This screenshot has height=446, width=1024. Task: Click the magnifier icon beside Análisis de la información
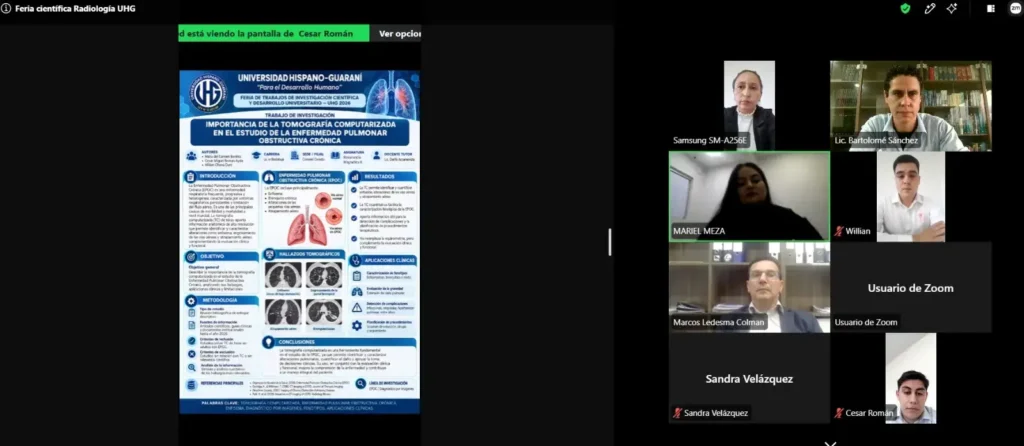[x=191, y=368]
